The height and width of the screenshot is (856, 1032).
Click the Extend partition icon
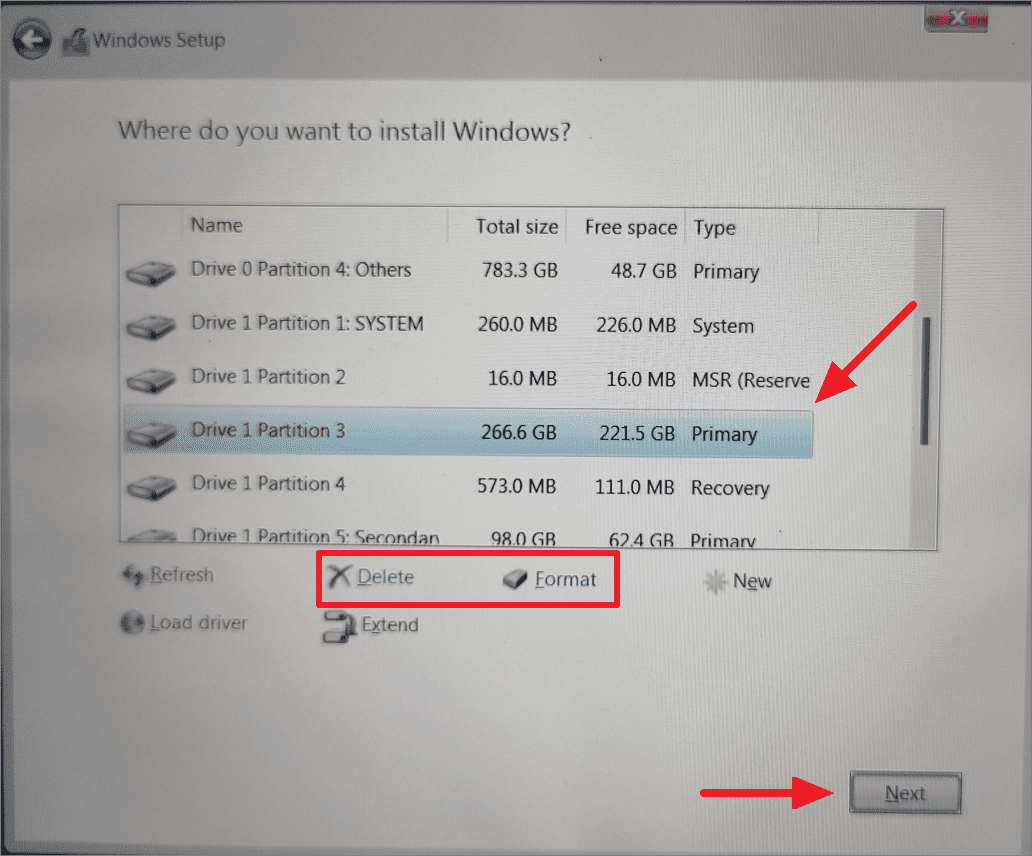point(339,627)
